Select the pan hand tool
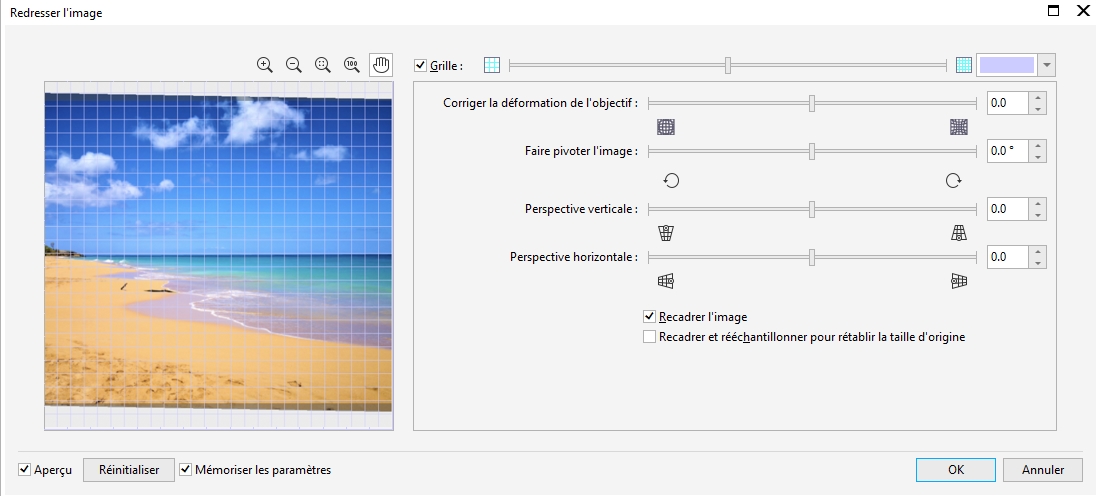This screenshot has height=496, width=1099. [x=381, y=65]
